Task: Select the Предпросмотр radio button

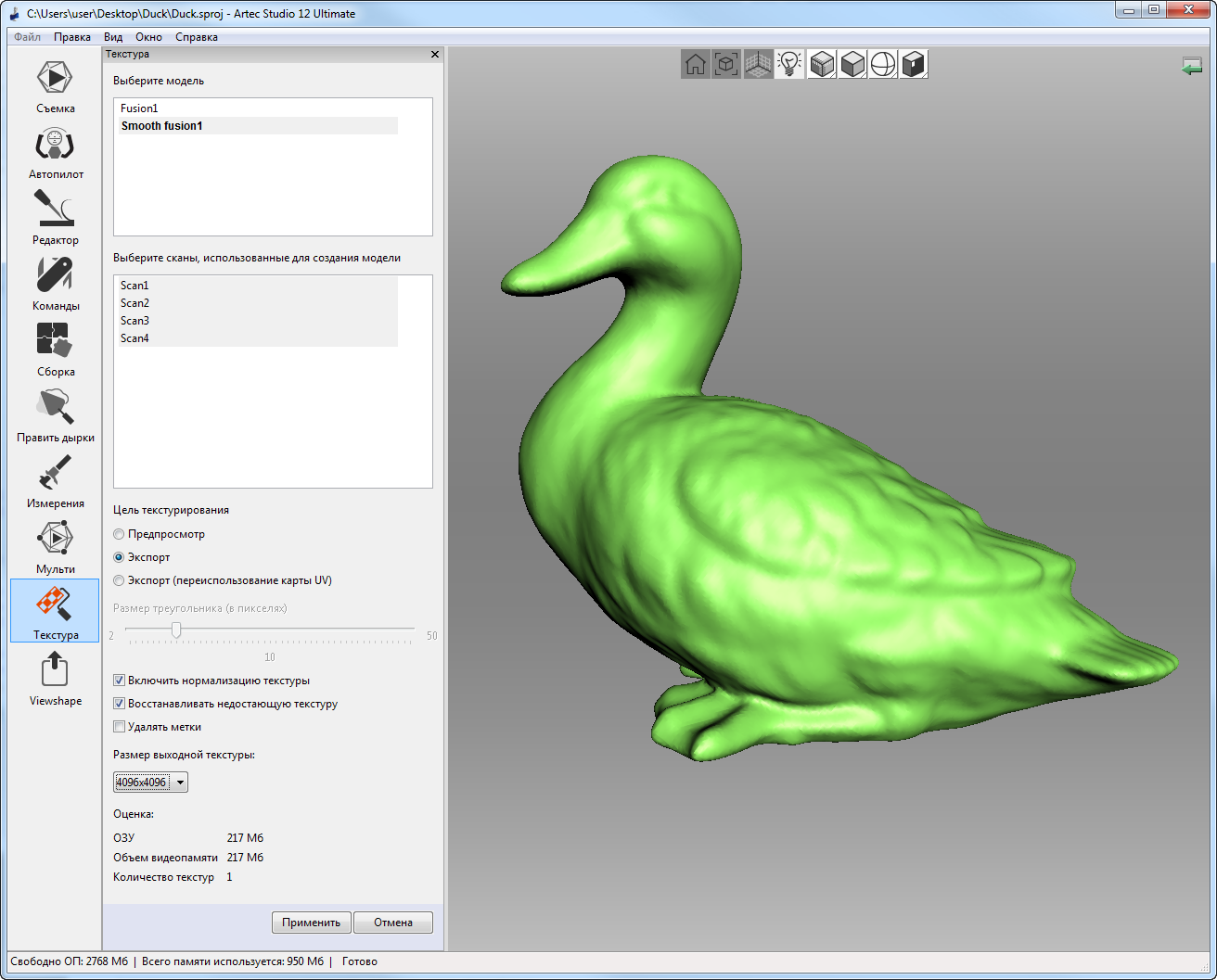Action: tap(119, 534)
